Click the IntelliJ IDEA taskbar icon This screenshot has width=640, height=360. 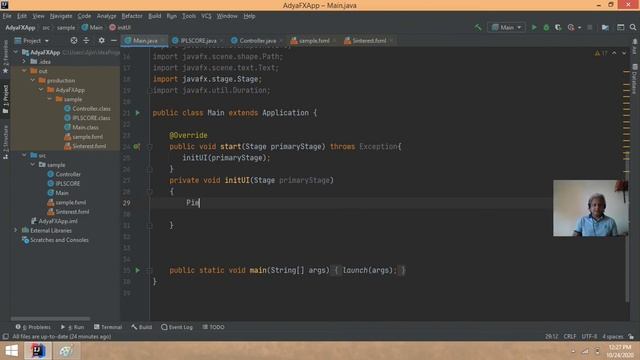[38, 351]
